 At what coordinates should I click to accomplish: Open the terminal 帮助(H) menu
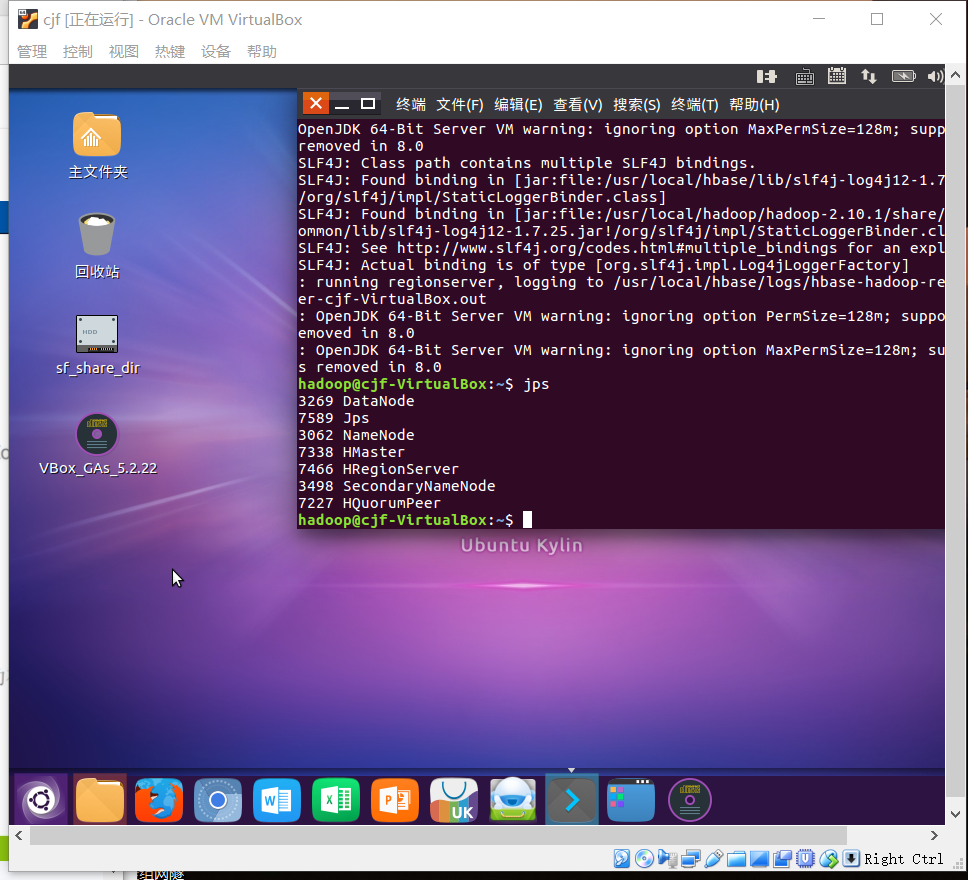(754, 105)
